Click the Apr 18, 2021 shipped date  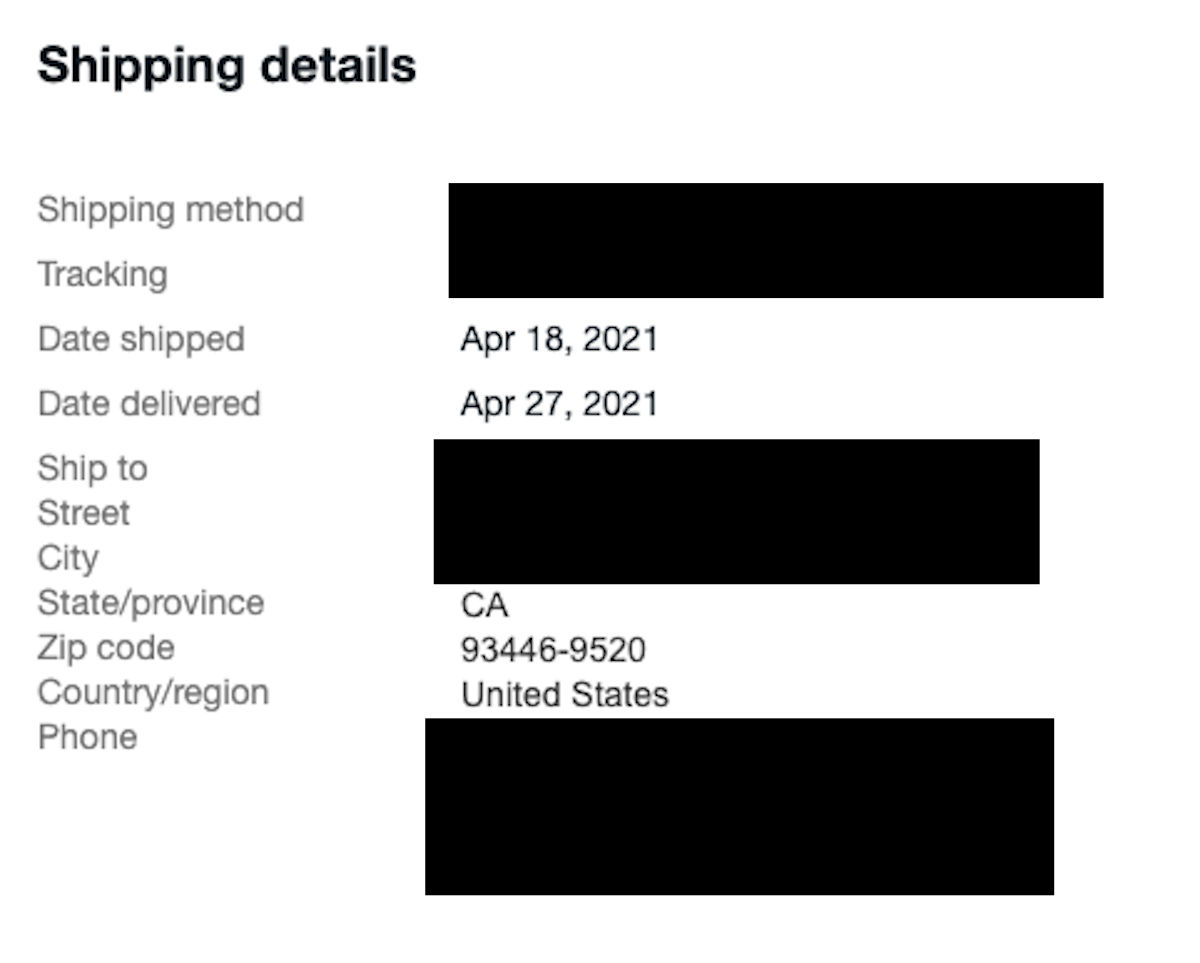559,340
